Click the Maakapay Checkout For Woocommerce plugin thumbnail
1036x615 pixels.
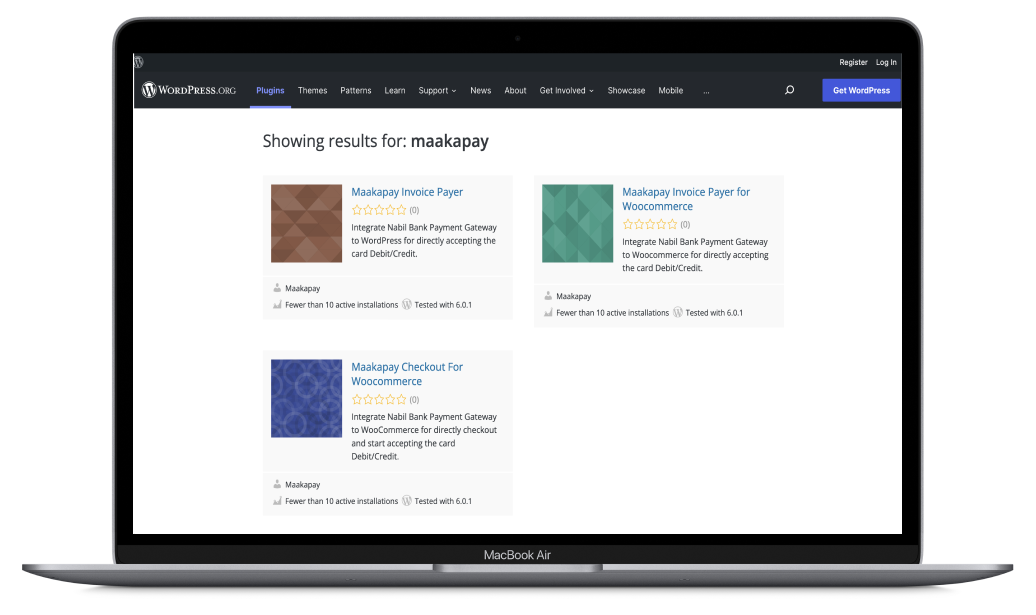tap(306, 398)
